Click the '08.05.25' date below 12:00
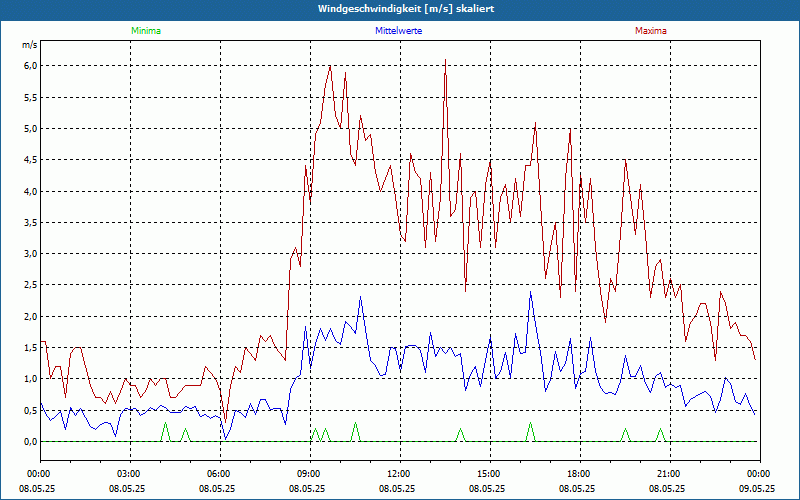Image resolution: width=800 pixels, height=500 pixels. point(397,488)
